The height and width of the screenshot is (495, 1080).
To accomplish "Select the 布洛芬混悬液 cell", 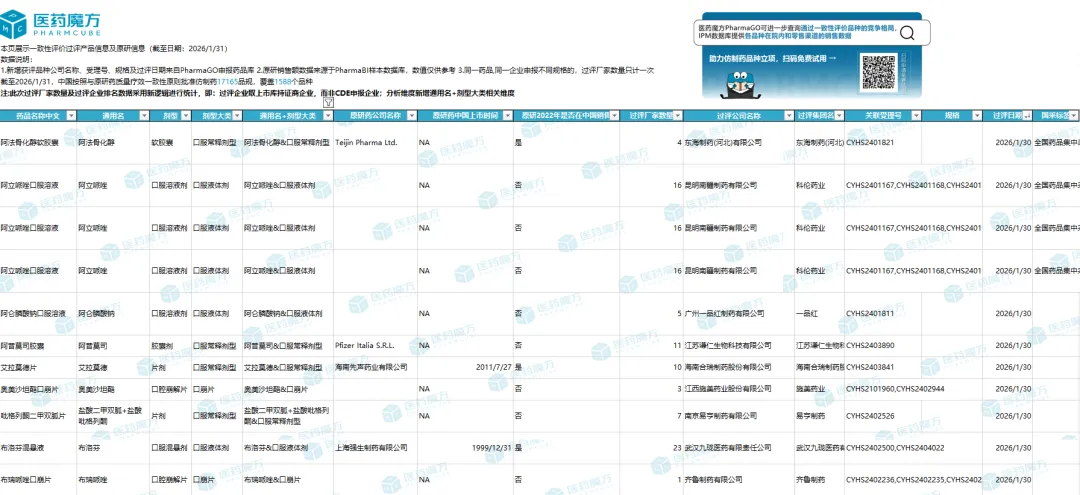I will pyautogui.click(x=39, y=447).
